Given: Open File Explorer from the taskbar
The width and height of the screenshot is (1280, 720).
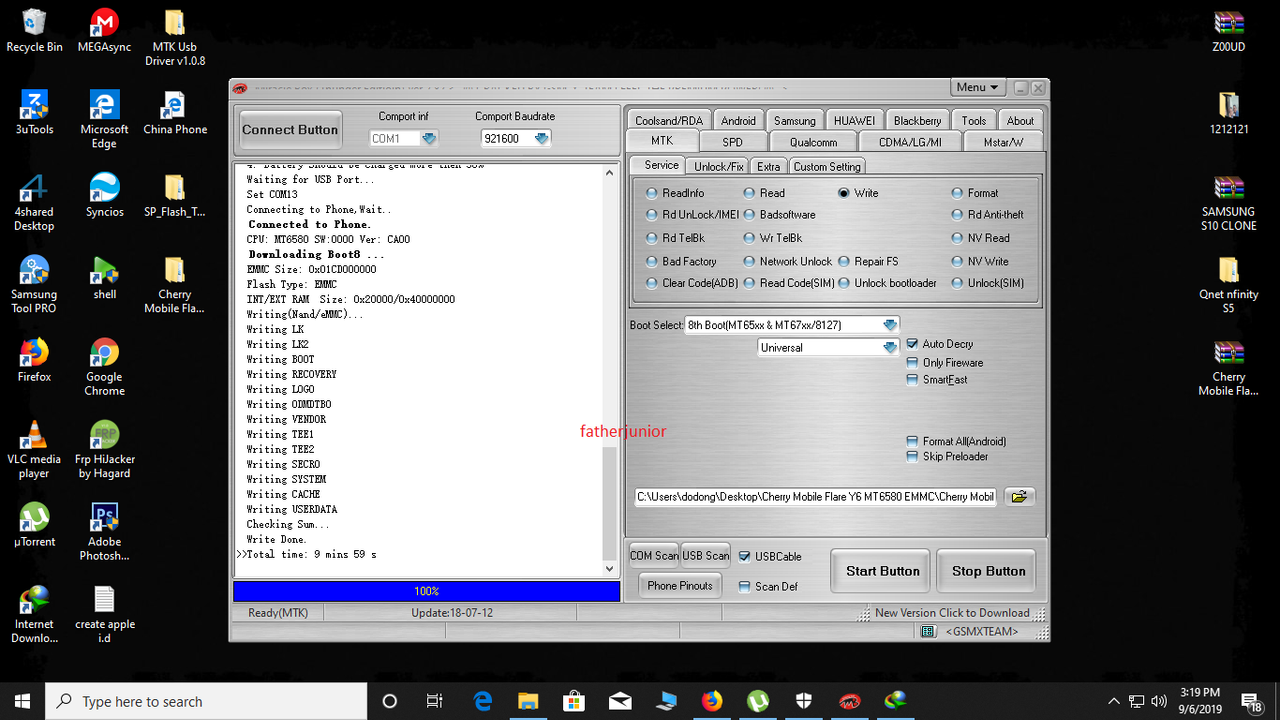Looking at the screenshot, I should point(527,701).
